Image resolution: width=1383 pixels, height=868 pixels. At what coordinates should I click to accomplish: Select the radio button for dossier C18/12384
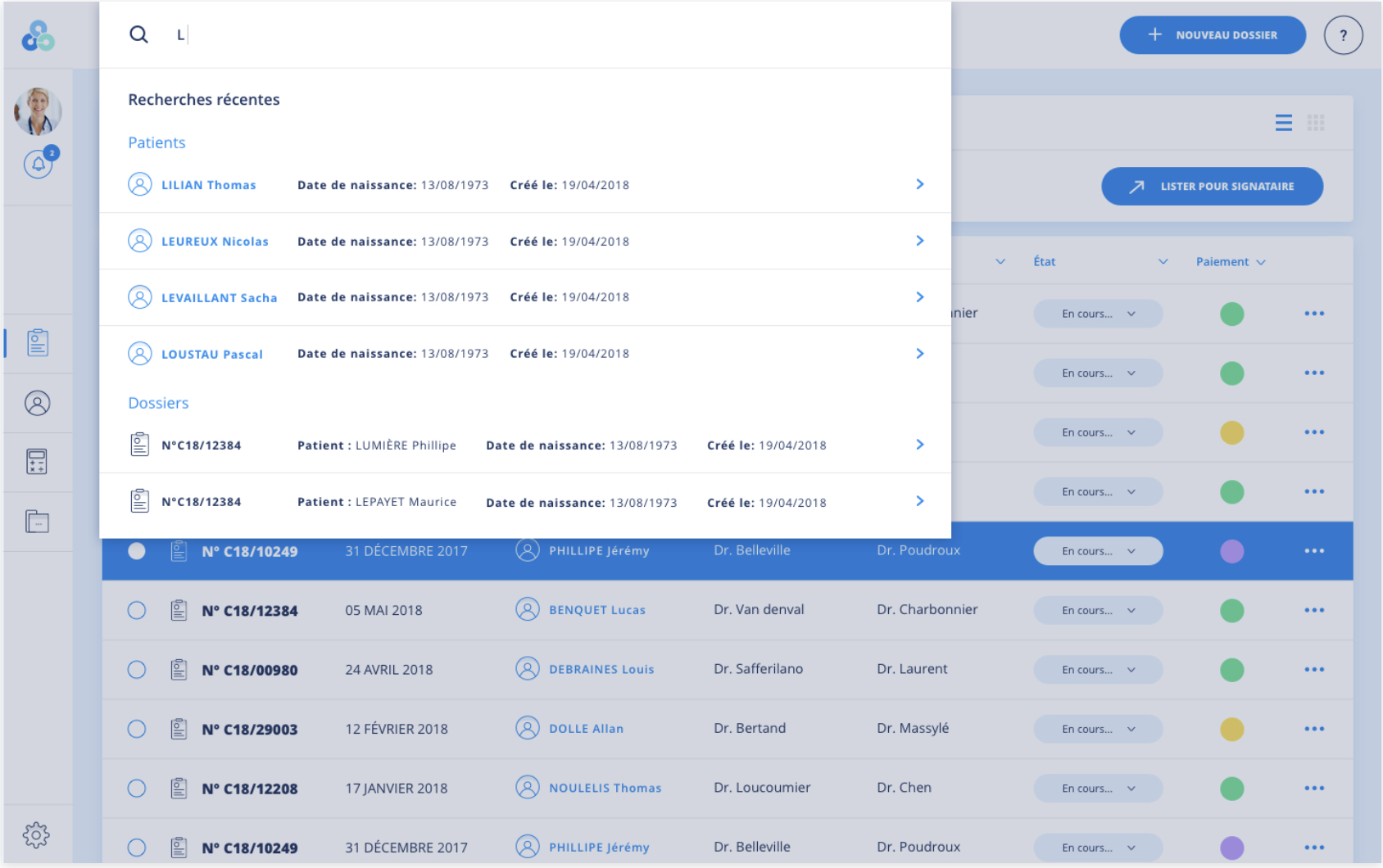tap(137, 610)
